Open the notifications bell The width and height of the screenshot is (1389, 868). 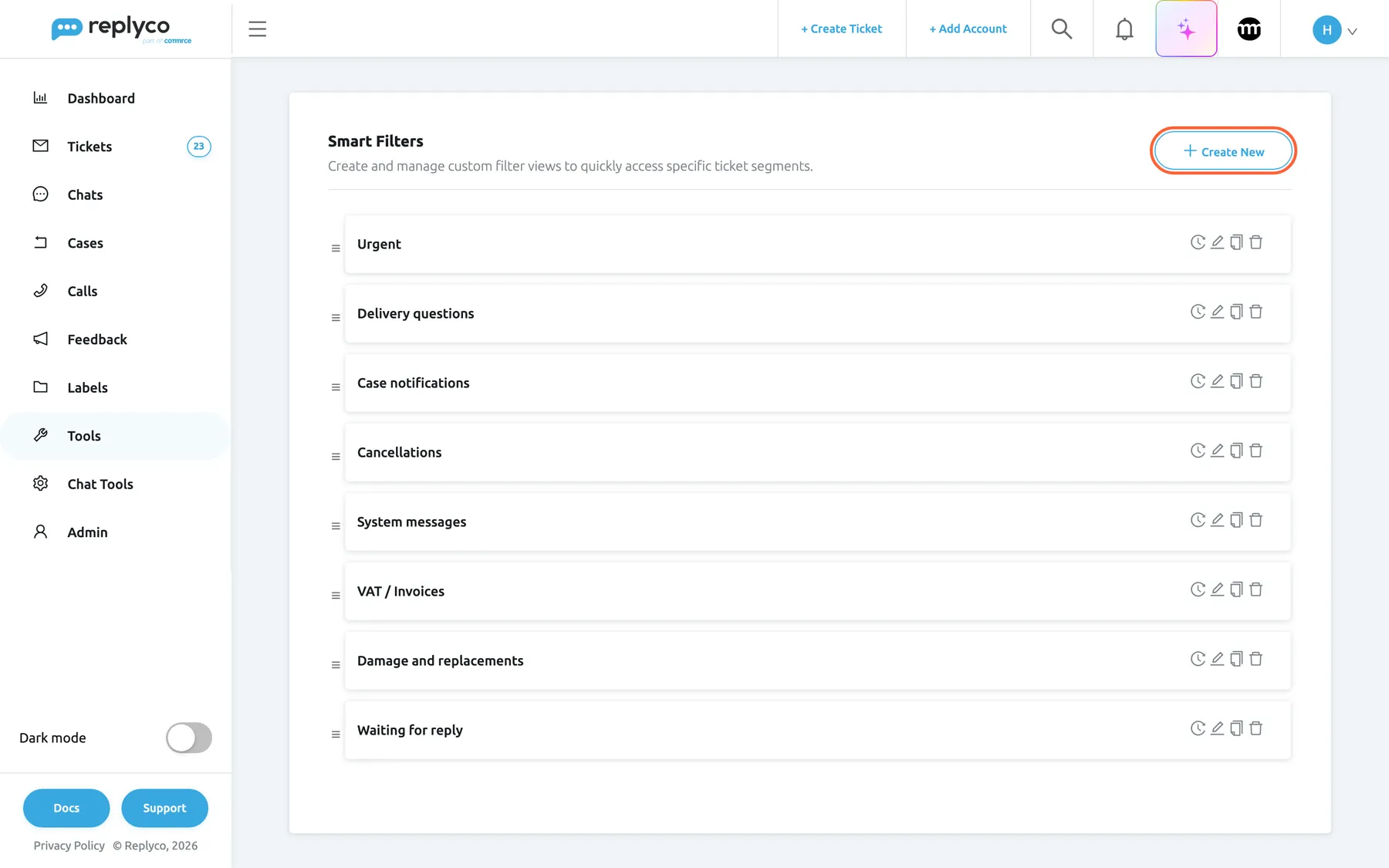1124,29
